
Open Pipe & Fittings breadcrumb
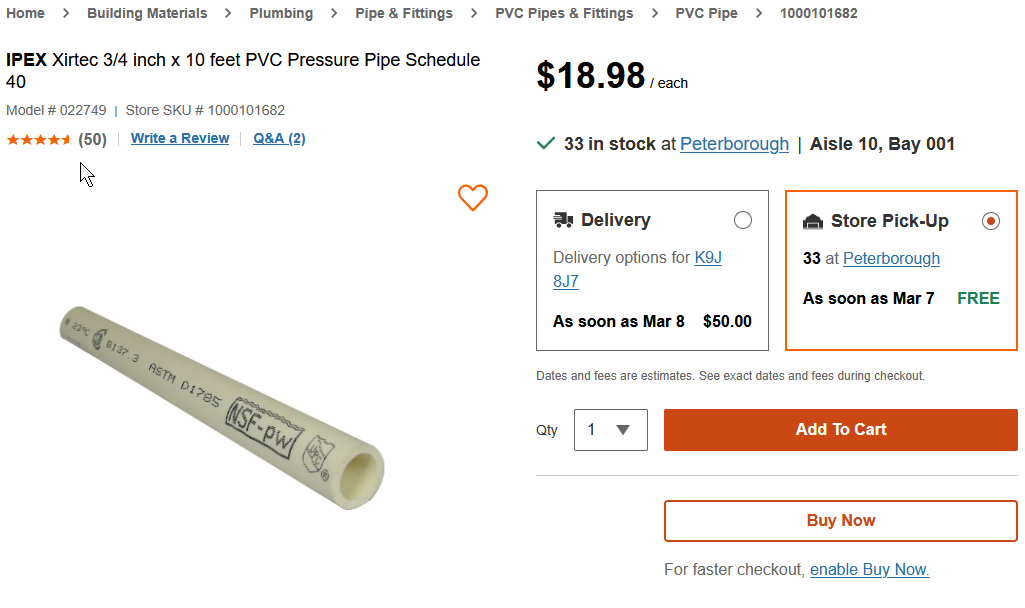pyautogui.click(x=404, y=13)
